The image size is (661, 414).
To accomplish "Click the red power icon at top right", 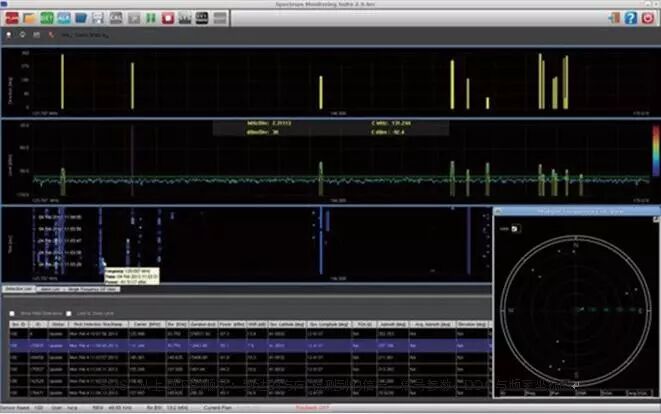I will point(648,18).
